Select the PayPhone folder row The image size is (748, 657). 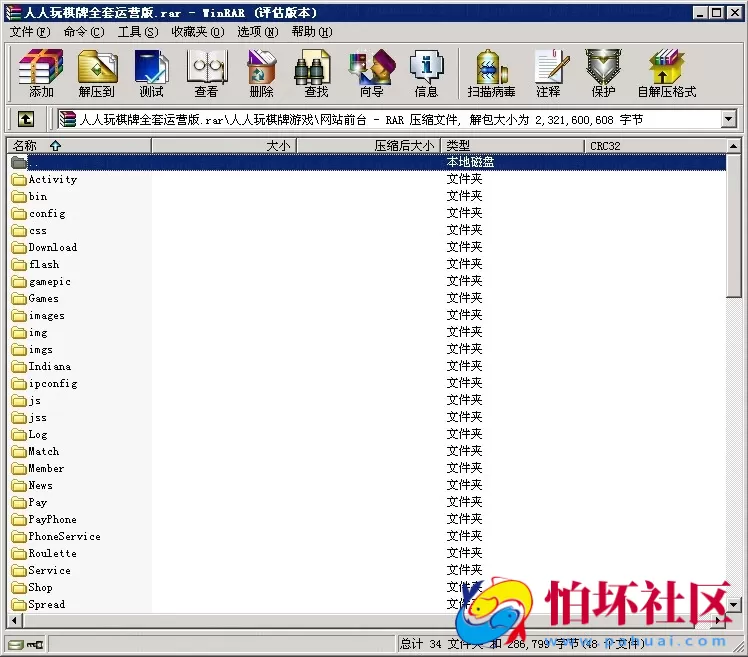[366, 520]
